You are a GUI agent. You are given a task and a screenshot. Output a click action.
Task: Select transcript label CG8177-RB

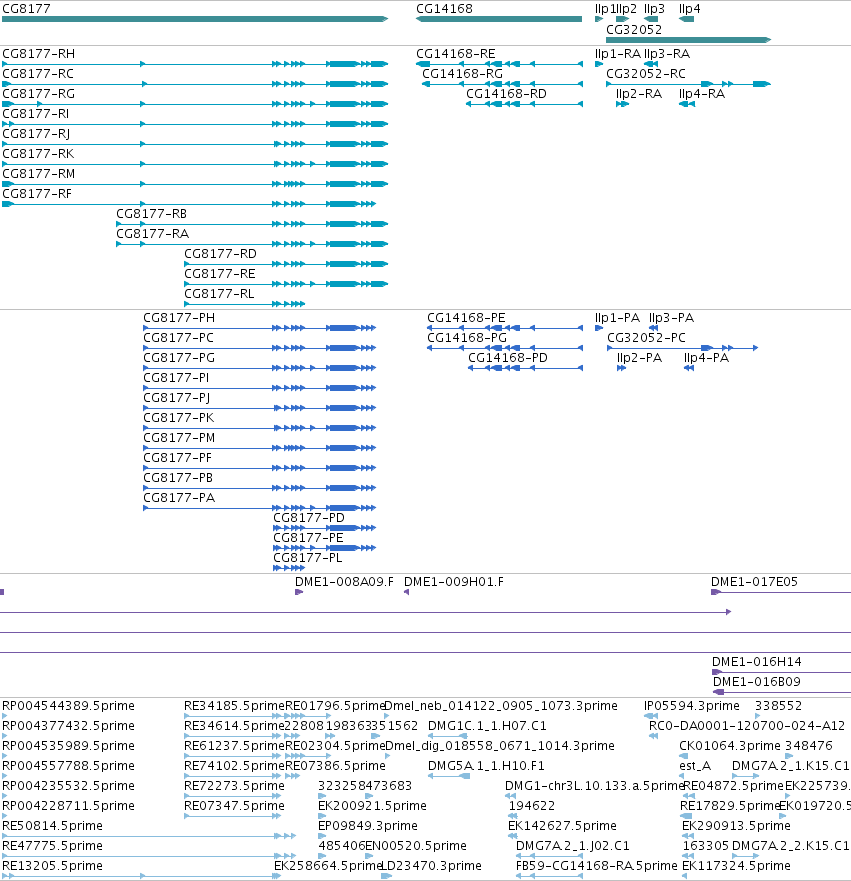152,214
